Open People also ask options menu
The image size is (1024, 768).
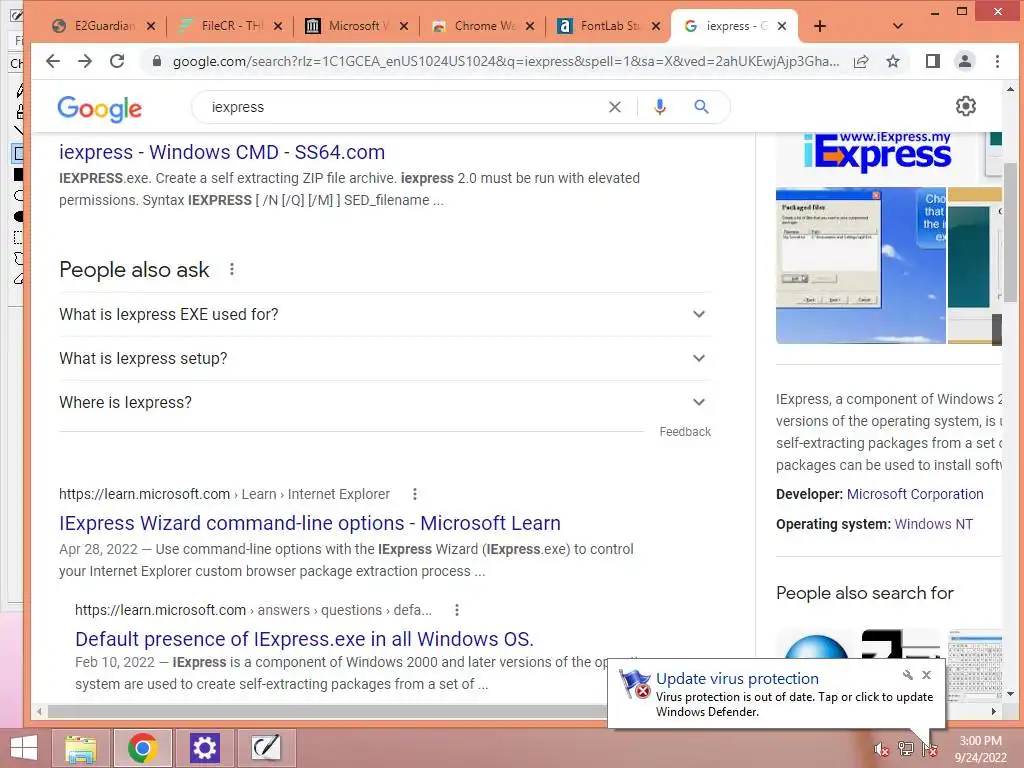(232, 269)
